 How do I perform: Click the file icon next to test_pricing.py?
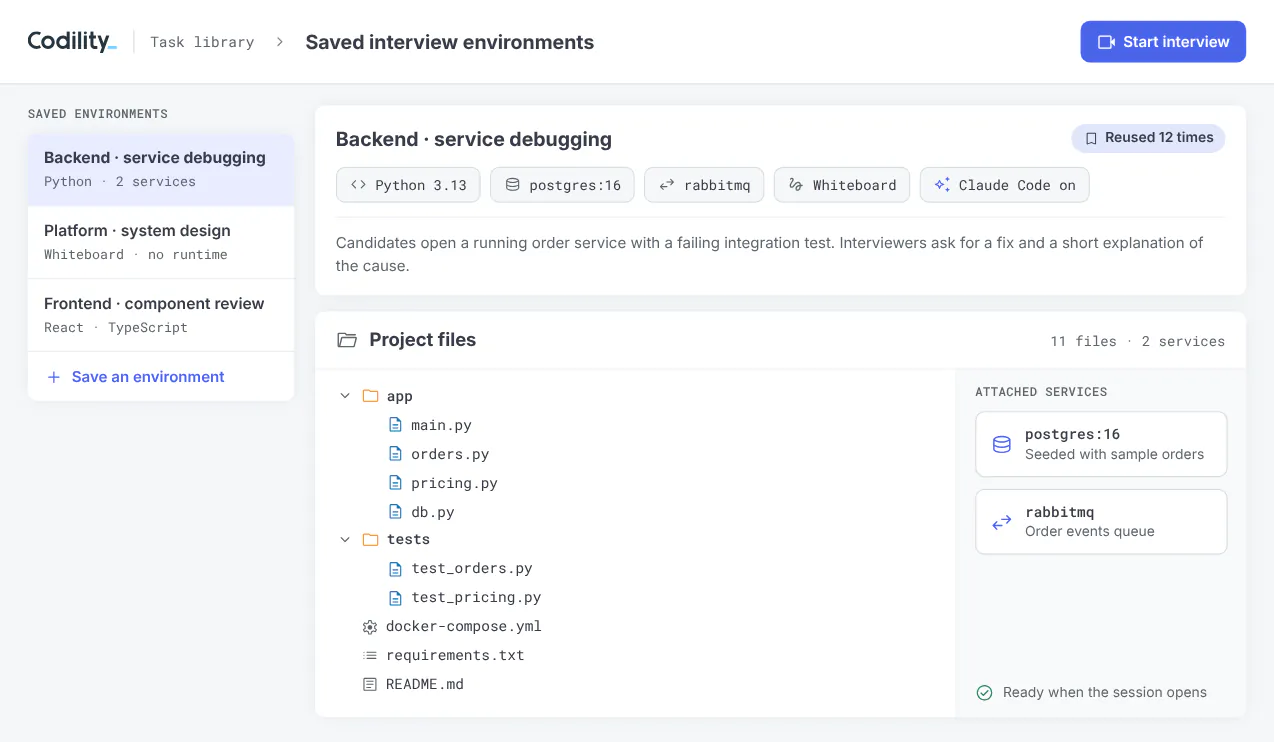(x=395, y=597)
